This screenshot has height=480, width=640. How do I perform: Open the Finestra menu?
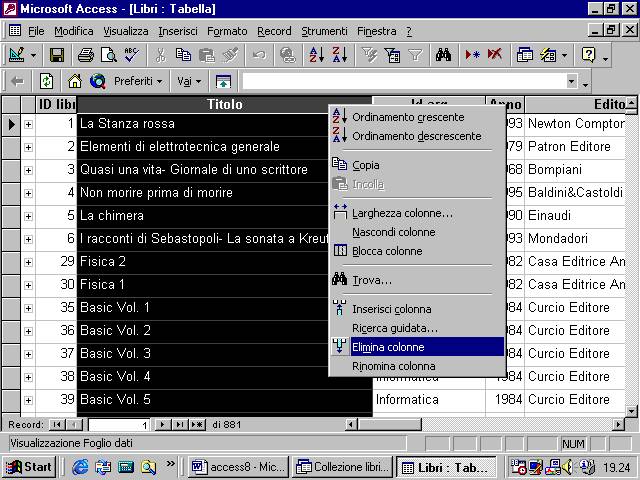377,31
